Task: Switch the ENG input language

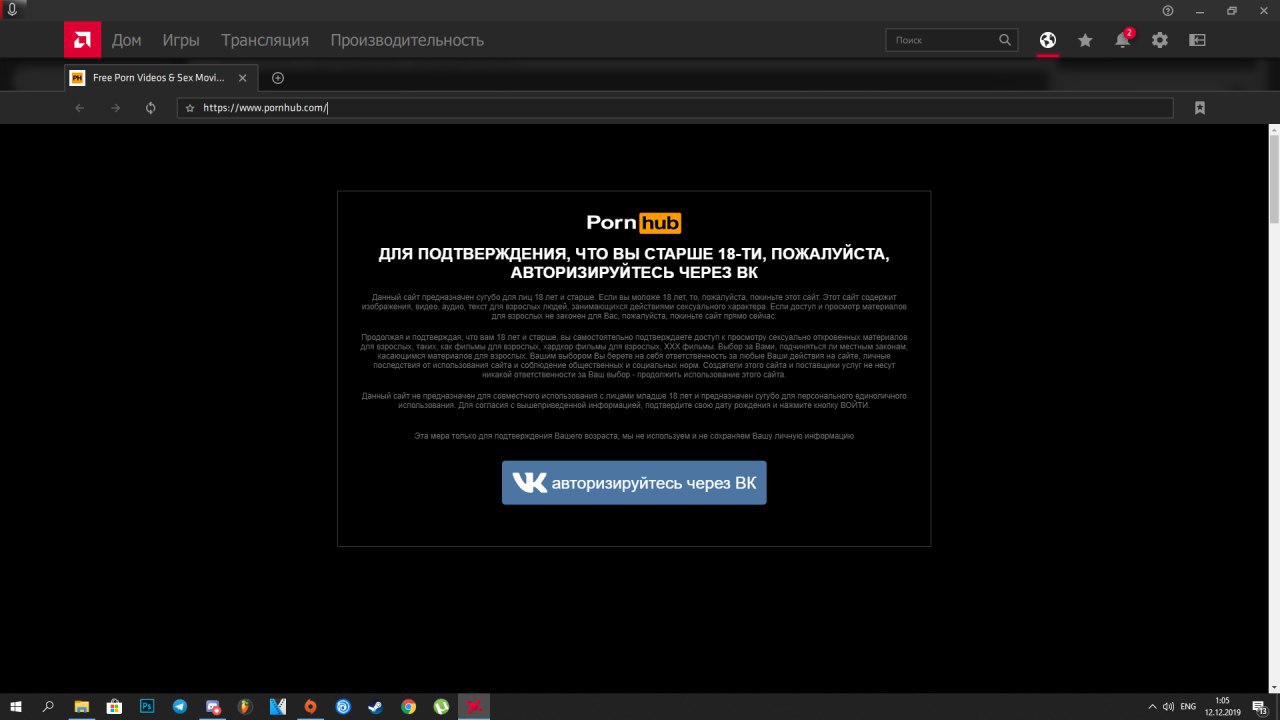Action: (1188, 706)
